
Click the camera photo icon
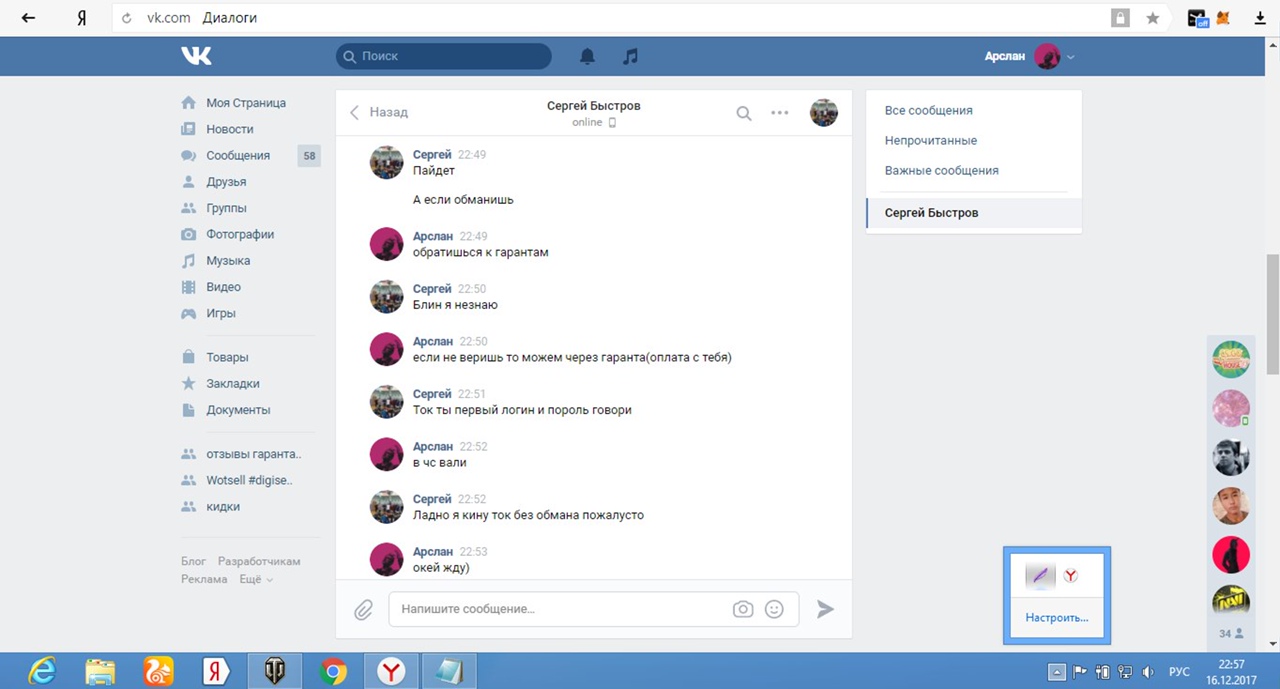pos(742,609)
